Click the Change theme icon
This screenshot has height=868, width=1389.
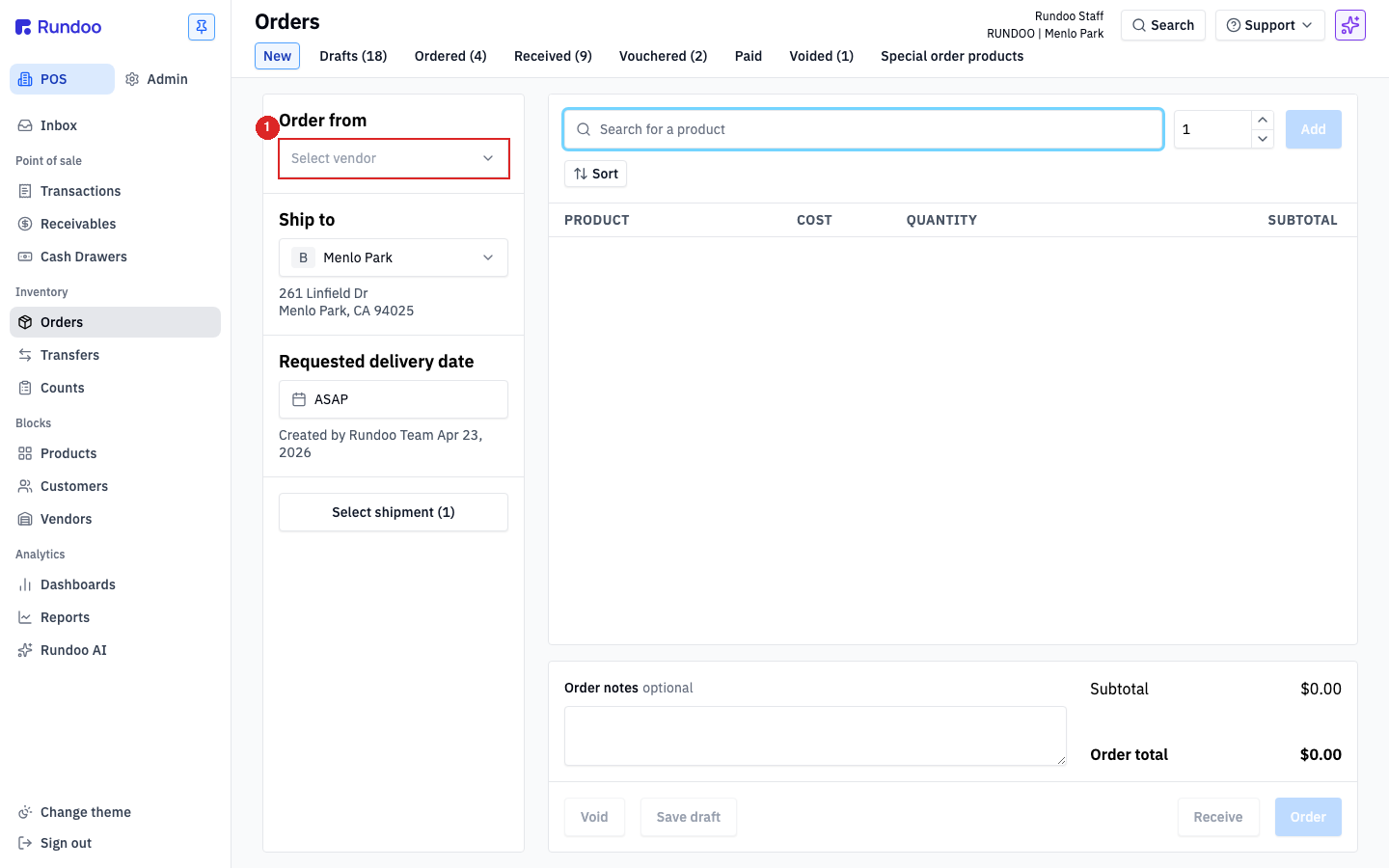point(25,812)
